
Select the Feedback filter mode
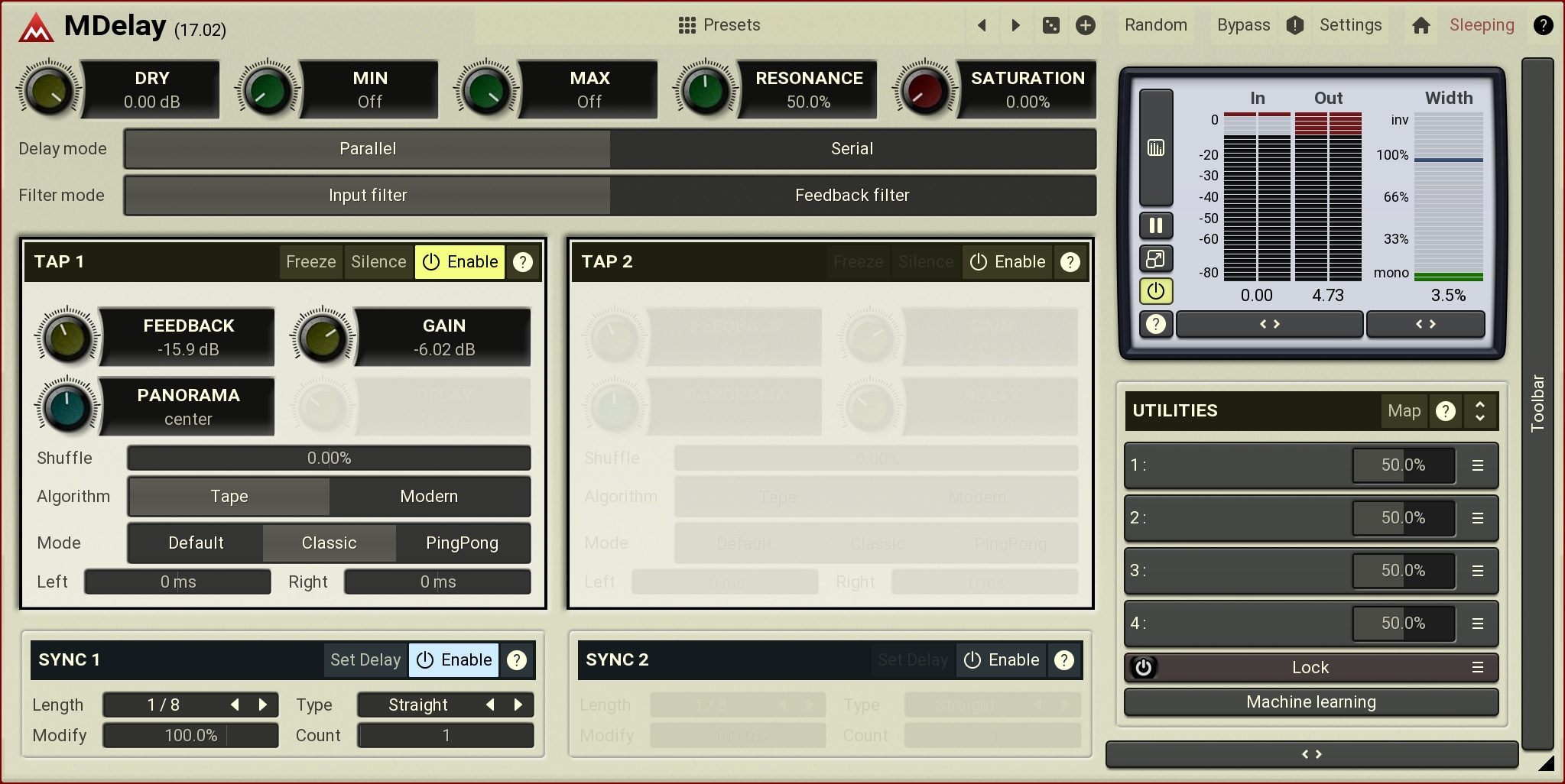point(852,196)
